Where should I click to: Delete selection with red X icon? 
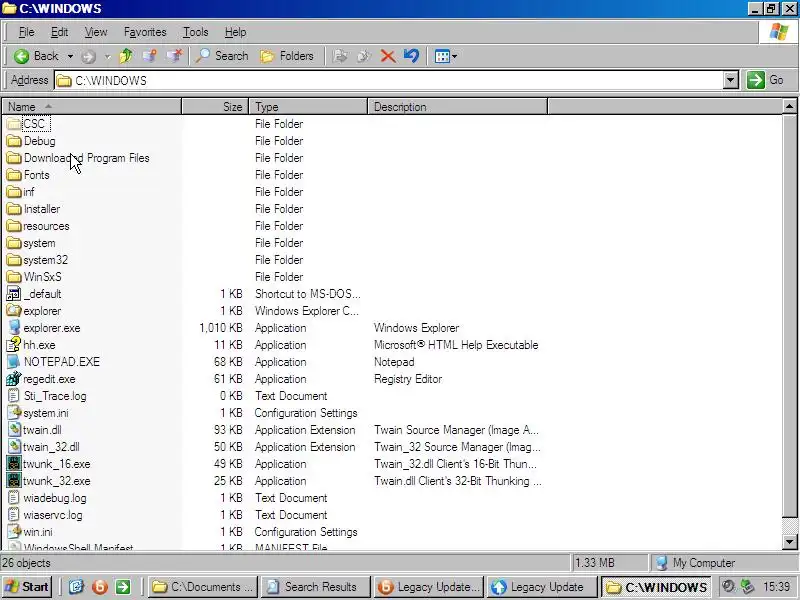[x=388, y=56]
